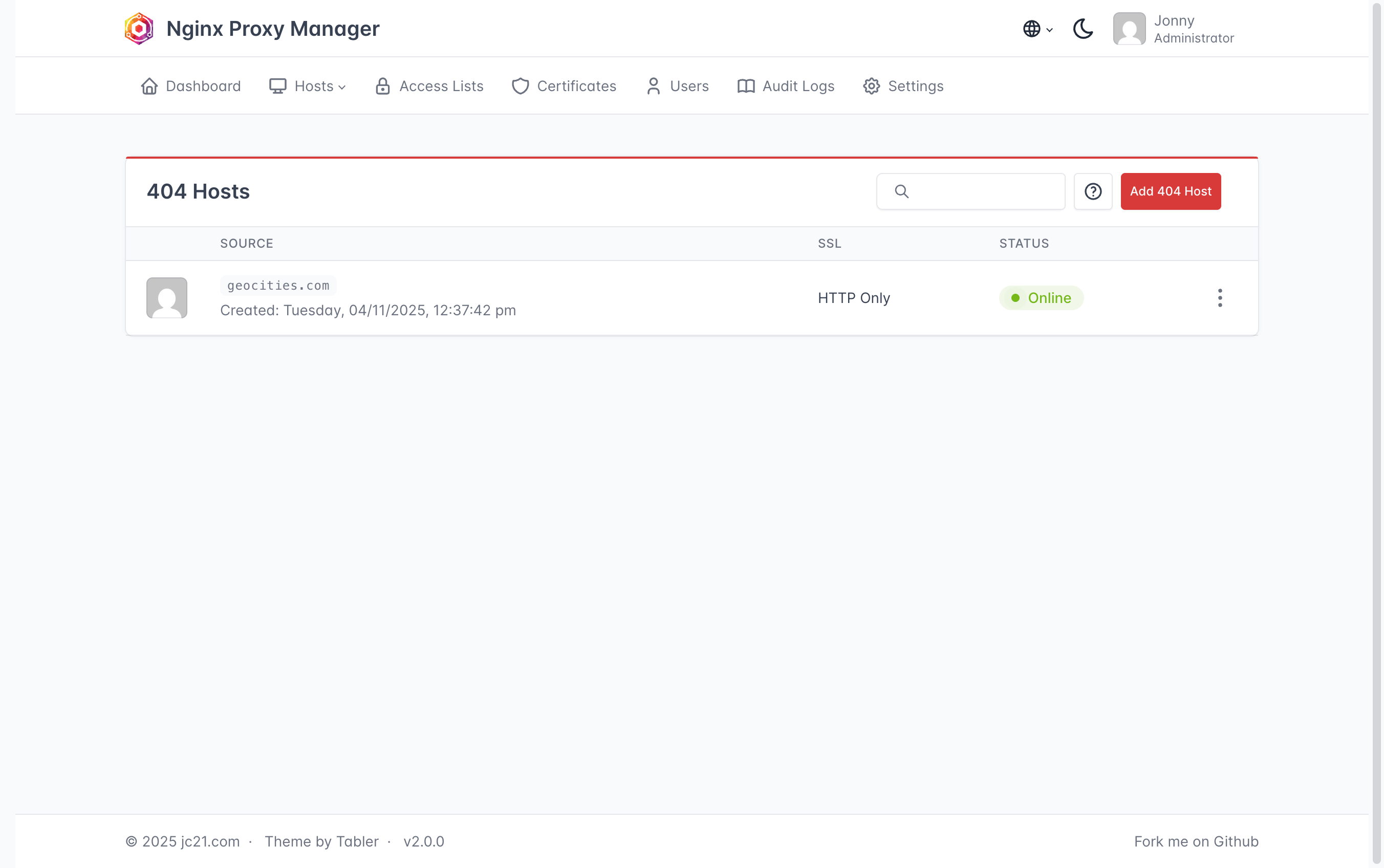Click the Theme by Tabler link
Screen dimensions: 1384x868
[321, 841]
